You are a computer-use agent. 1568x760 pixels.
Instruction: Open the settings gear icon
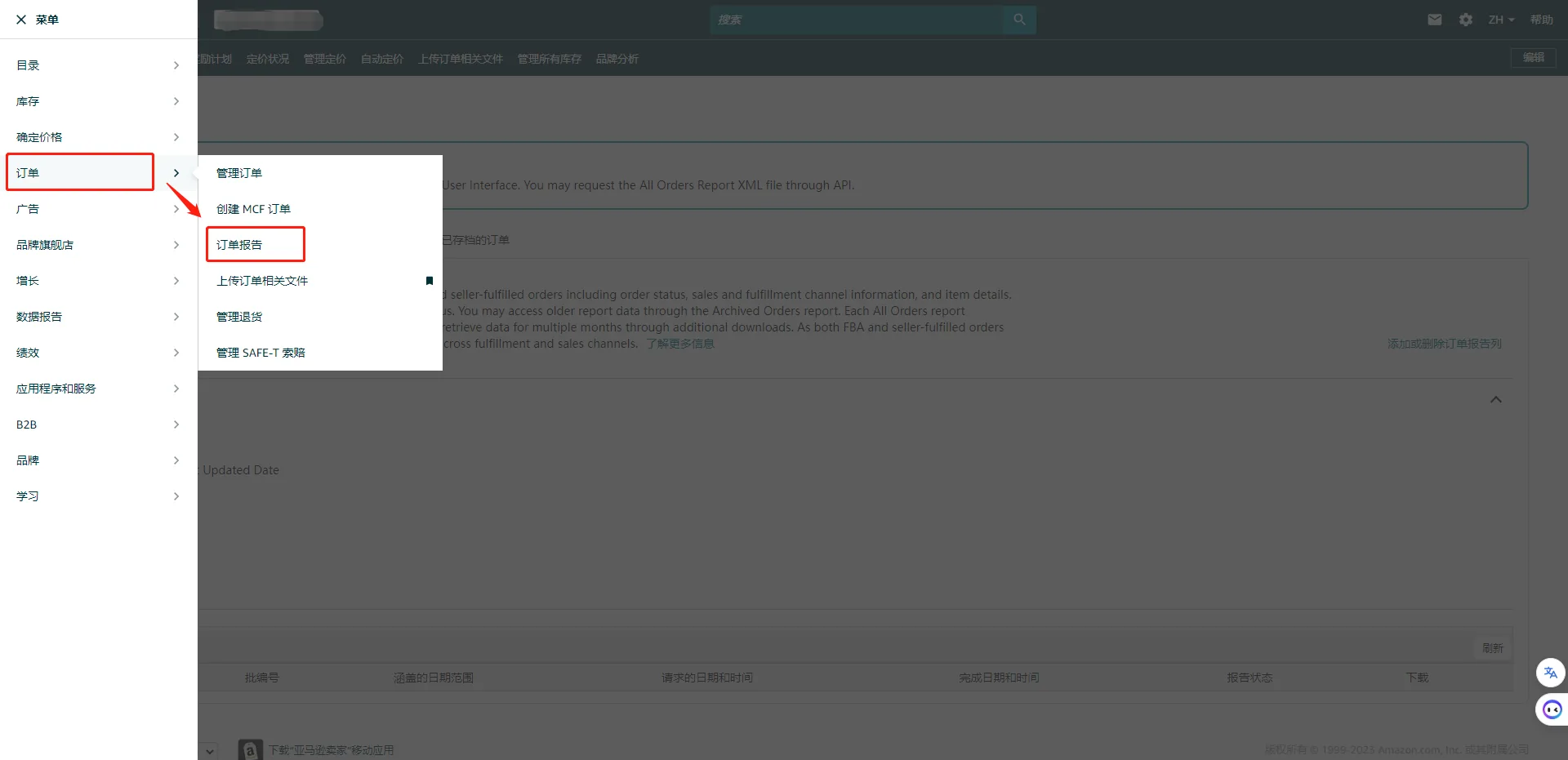tap(1466, 20)
